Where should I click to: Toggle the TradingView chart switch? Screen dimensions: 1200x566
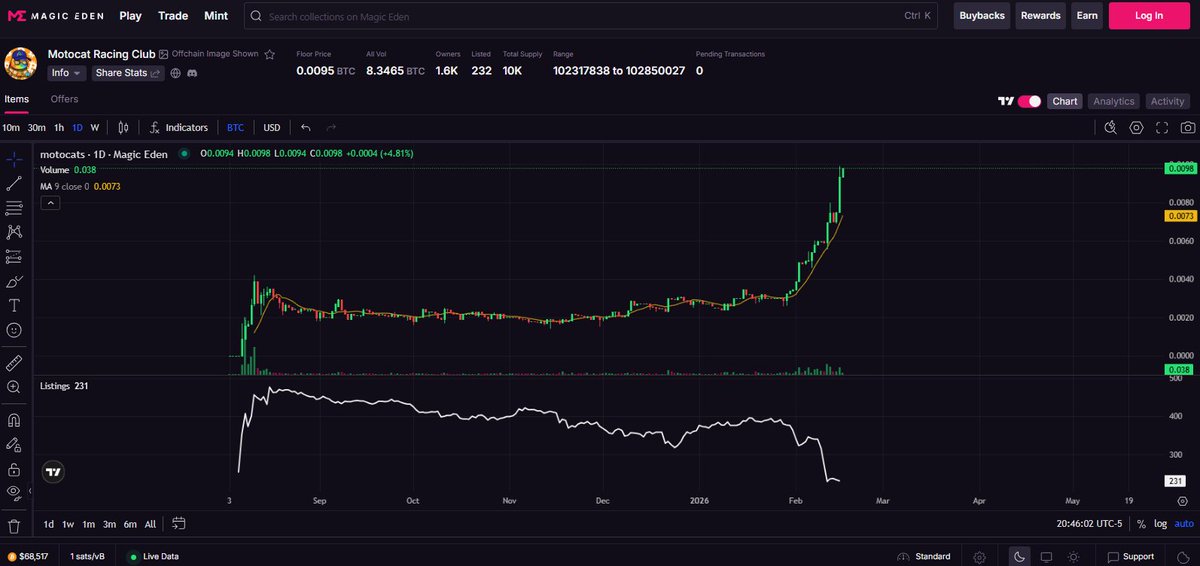pyautogui.click(x=1029, y=101)
